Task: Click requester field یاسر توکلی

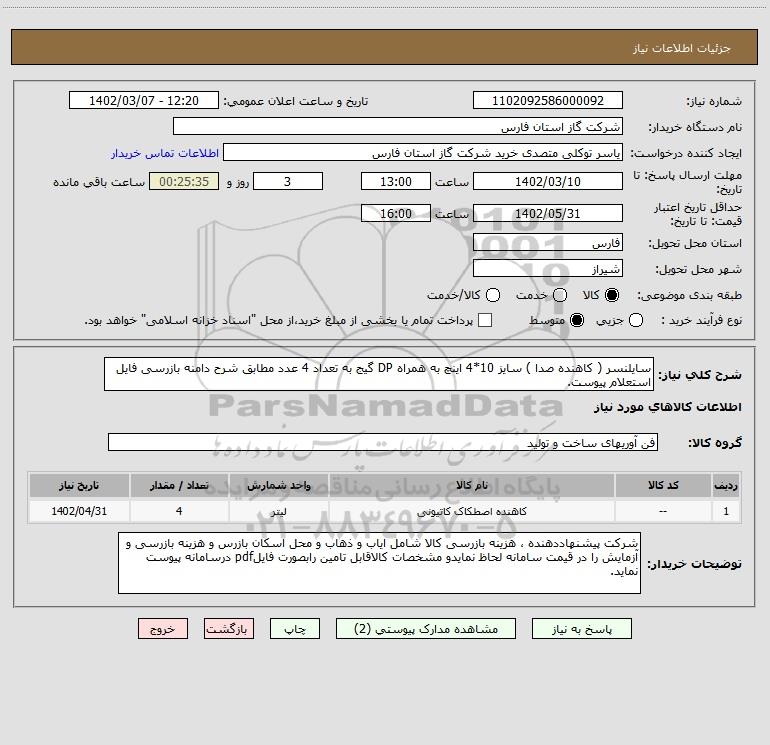Action: click(x=423, y=153)
